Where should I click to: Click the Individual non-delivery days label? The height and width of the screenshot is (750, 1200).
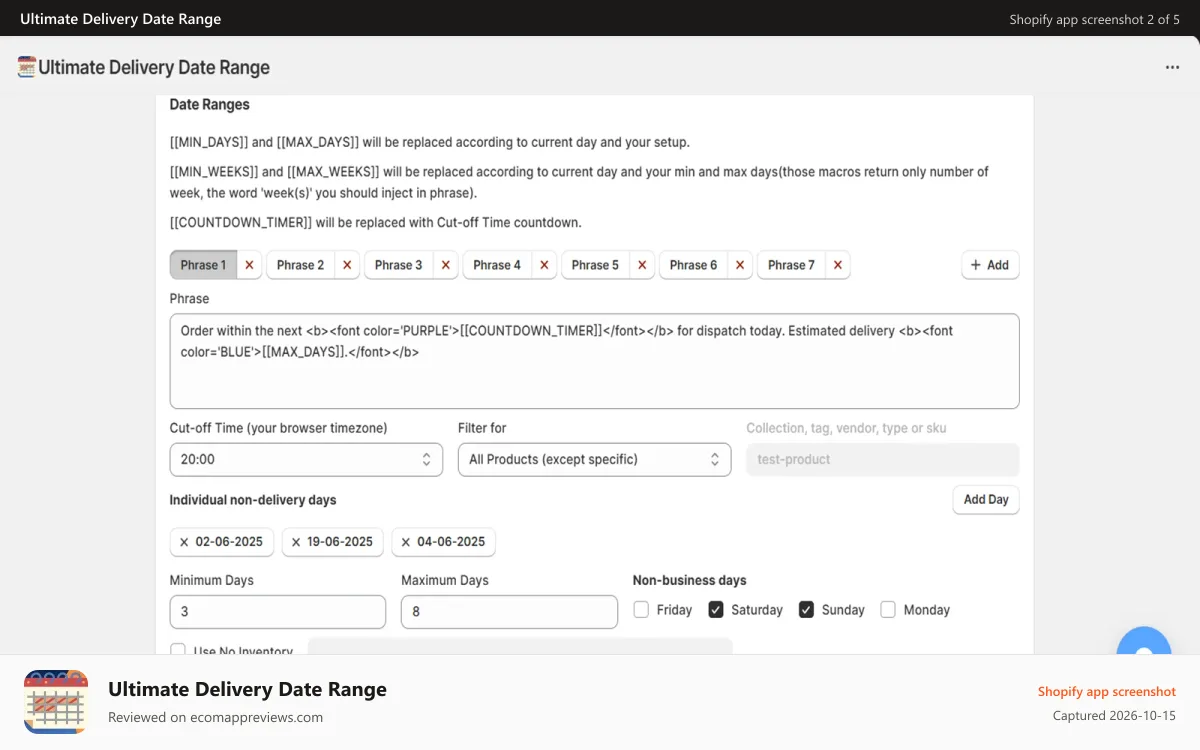pyautogui.click(x=253, y=500)
